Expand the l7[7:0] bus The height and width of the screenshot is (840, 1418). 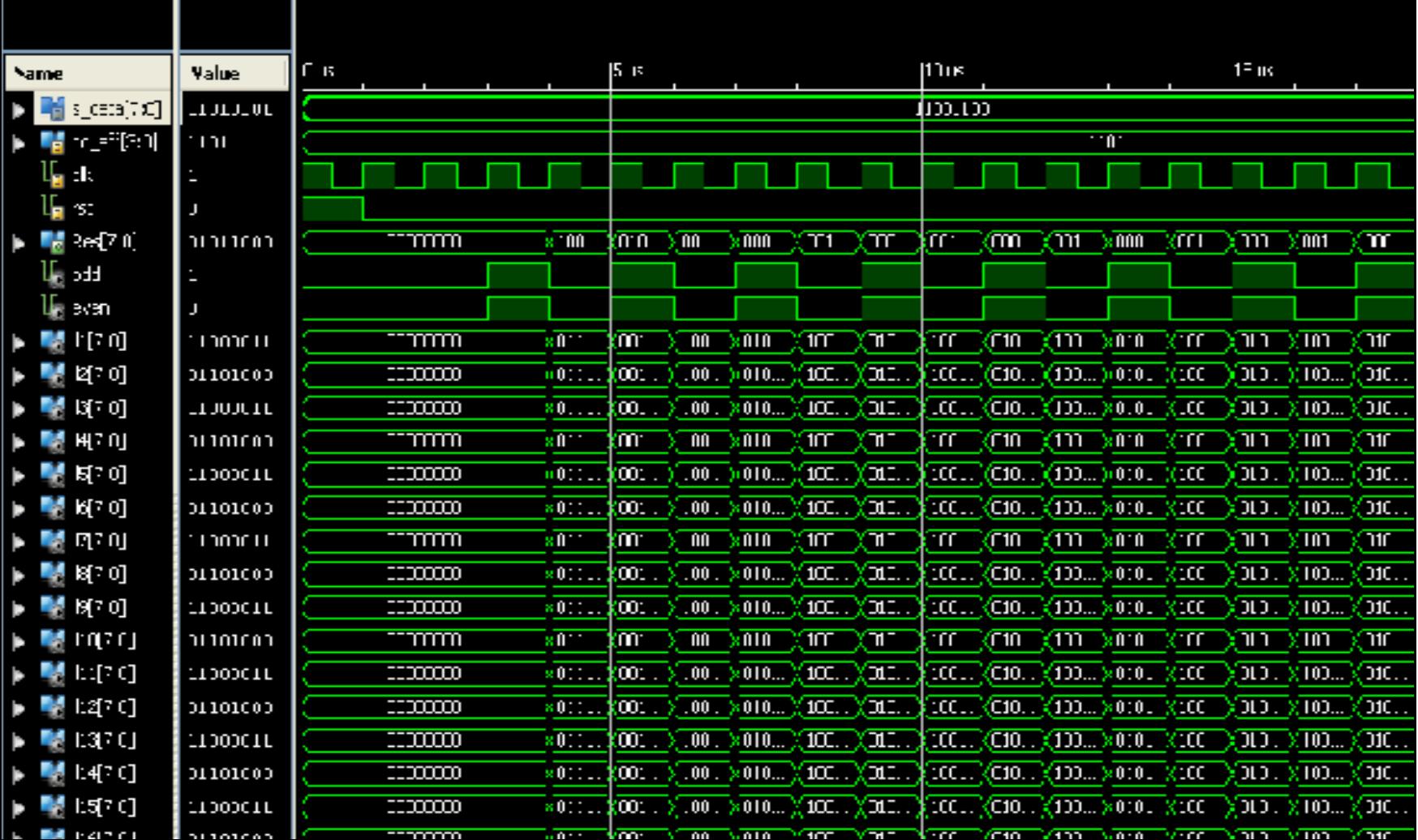point(19,542)
